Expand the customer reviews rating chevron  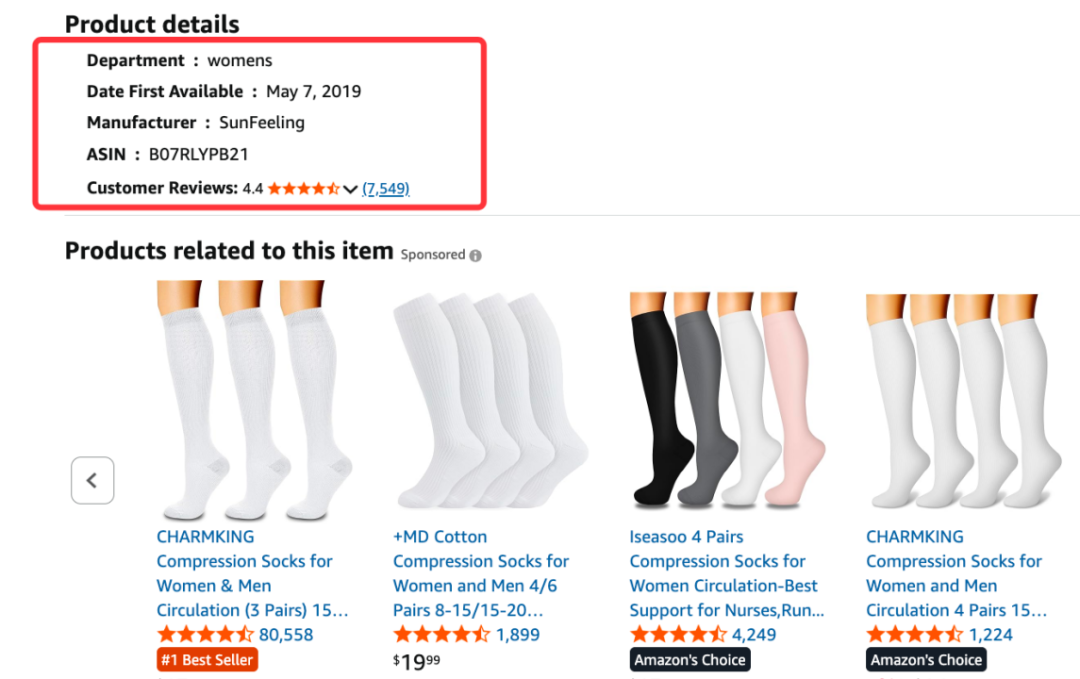point(350,189)
